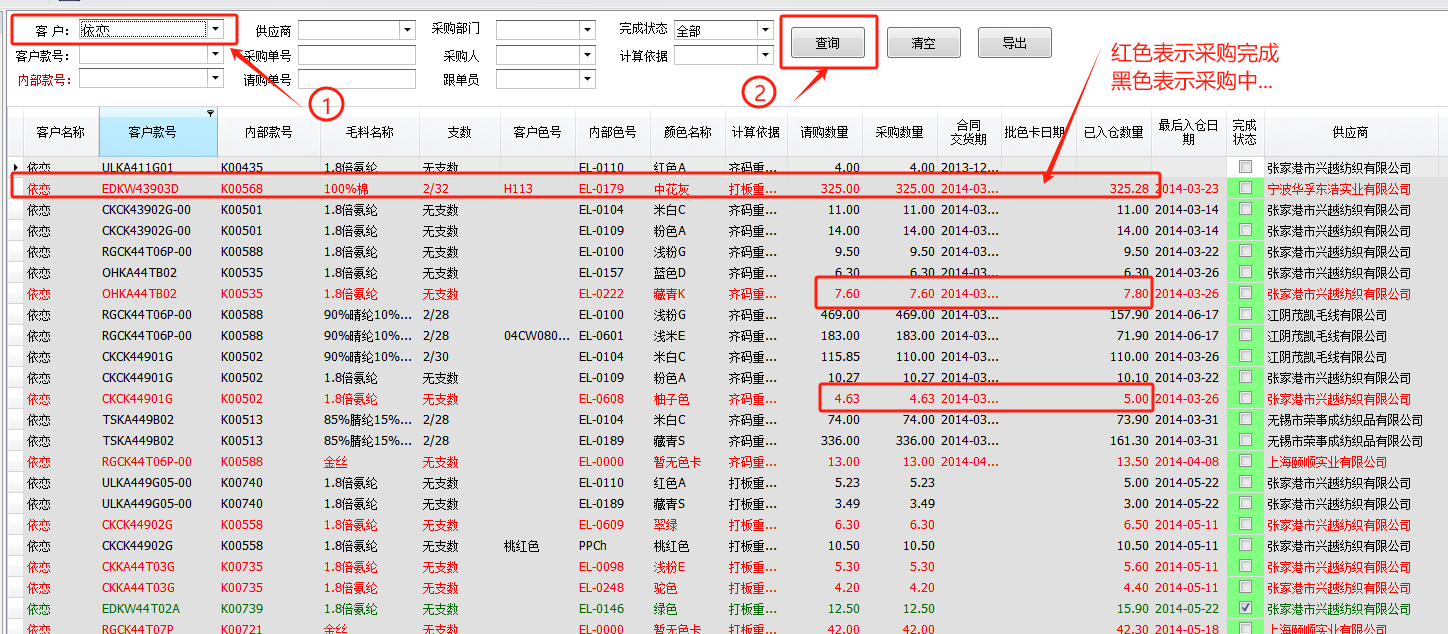Click the 供应商 column header

1350,132
